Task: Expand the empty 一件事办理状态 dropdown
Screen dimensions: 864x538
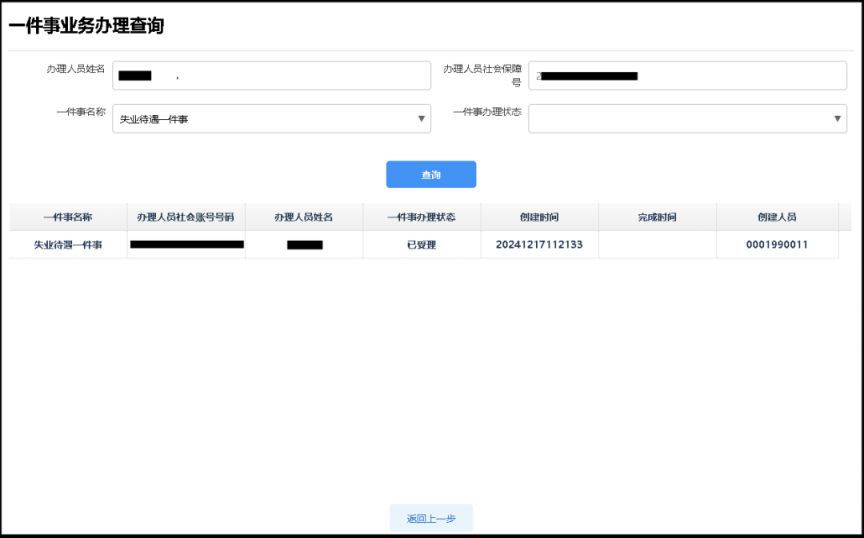Action: (x=687, y=119)
